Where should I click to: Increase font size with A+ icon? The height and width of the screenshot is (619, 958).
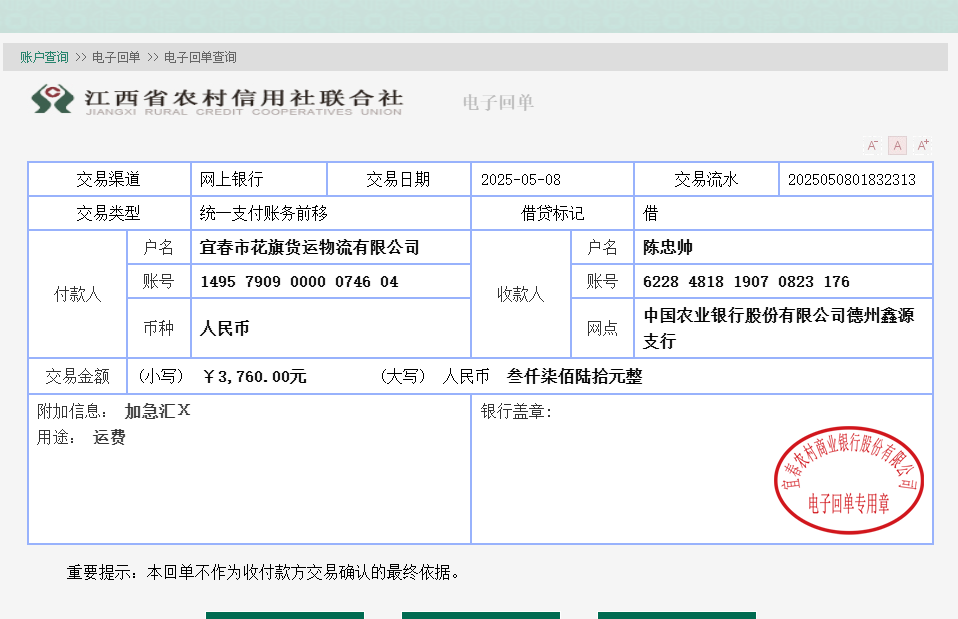pos(922,145)
